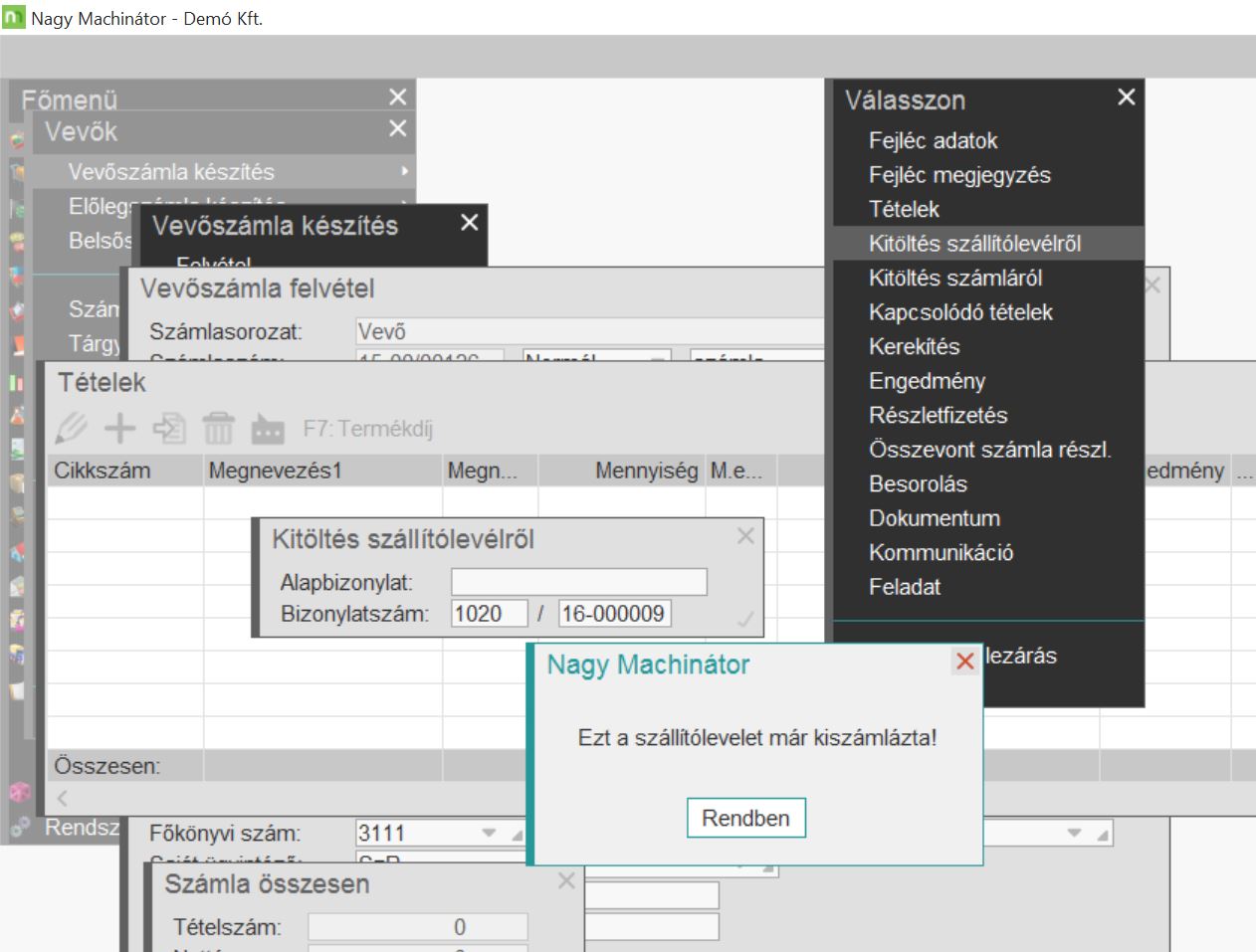1256x952 pixels.
Task: Select Kerekítés in Válasszon menu
Action: point(914,346)
